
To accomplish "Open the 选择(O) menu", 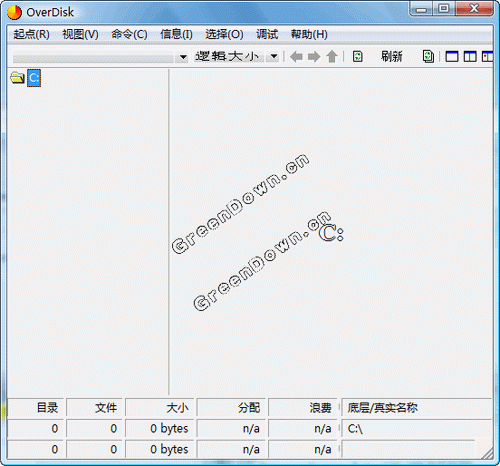I will tap(224, 34).
